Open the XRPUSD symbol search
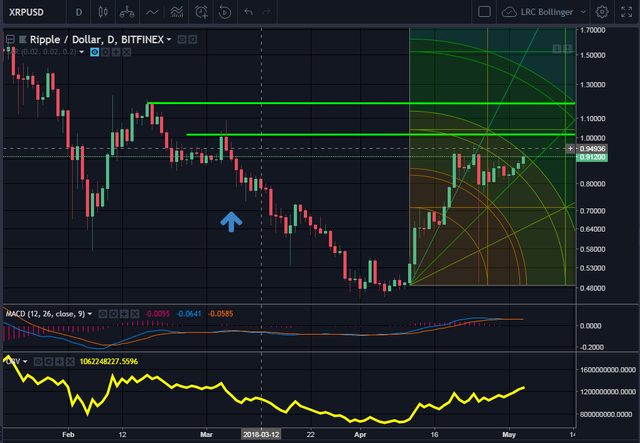This screenshot has height=443, width=640. 27,12
